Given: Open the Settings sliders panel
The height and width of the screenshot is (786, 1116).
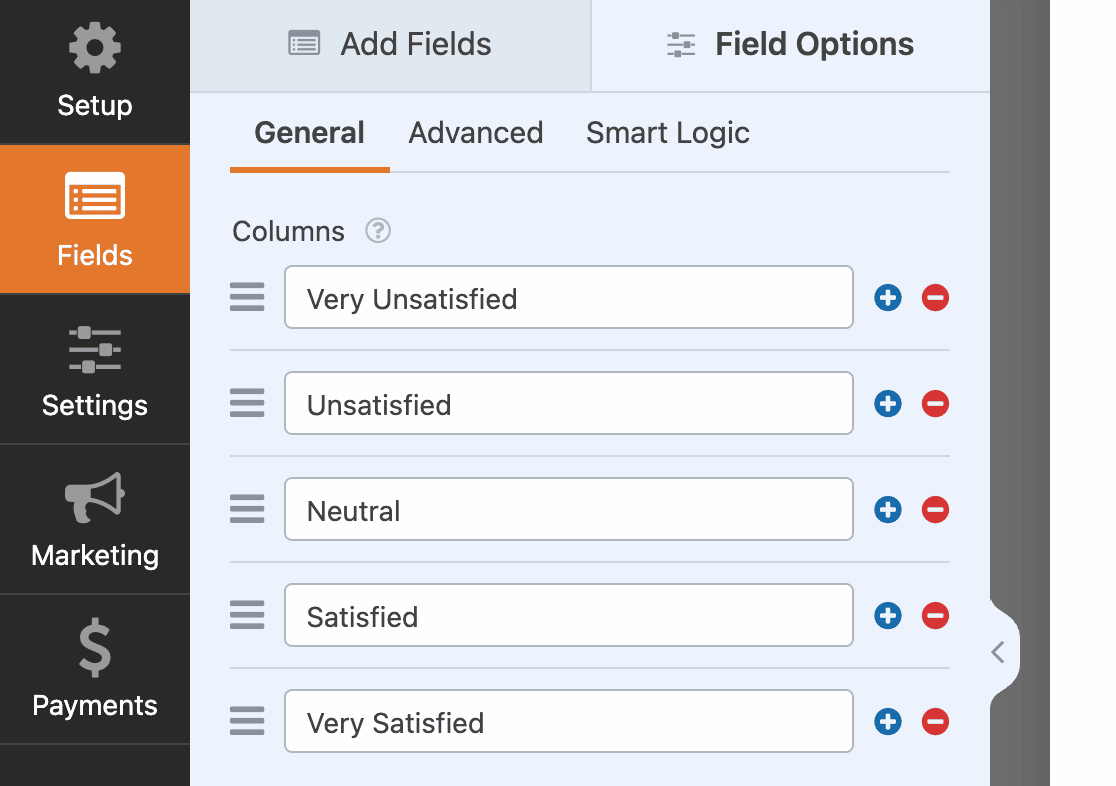Looking at the screenshot, I should tap(95, 370).
